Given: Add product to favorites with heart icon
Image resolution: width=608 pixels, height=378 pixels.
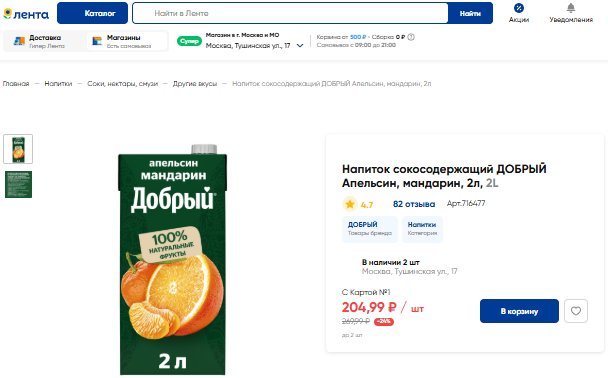Looking at the screenshot, I should (576, 311).
